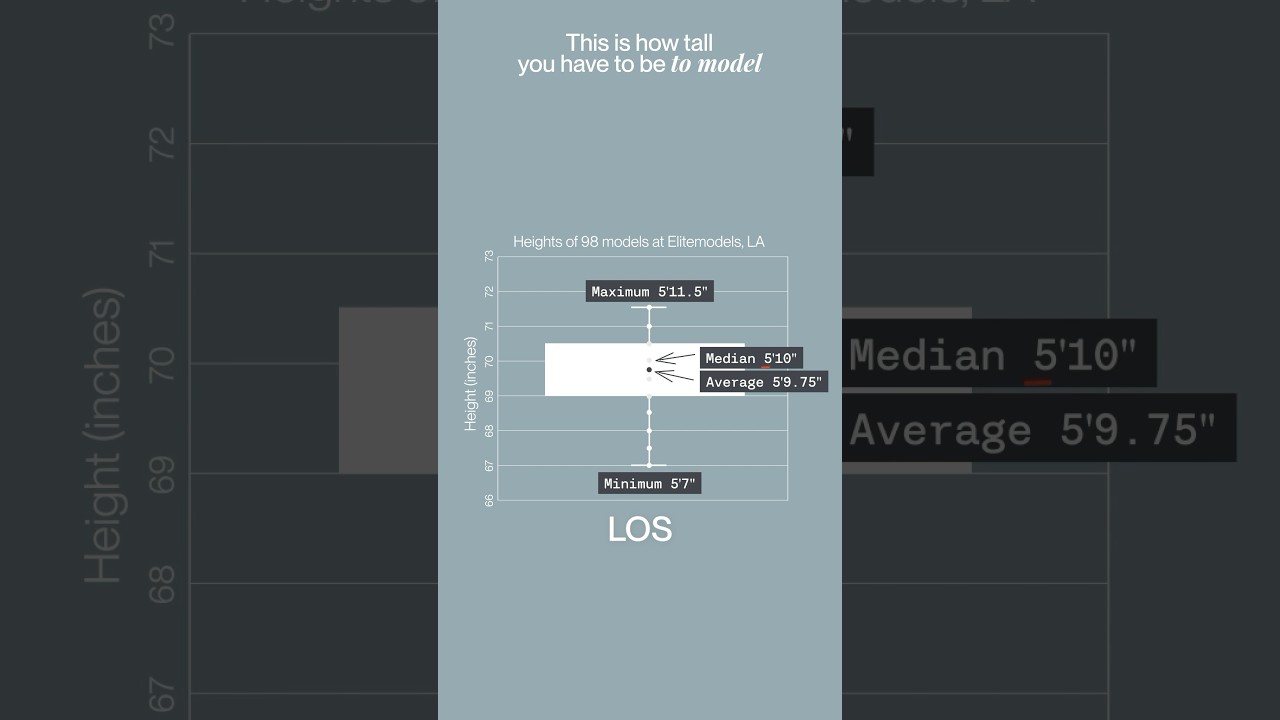1280x720 pixels.
Task: Click the large background Average 5'9.75" text
Action: click(x=1033, y=430)
